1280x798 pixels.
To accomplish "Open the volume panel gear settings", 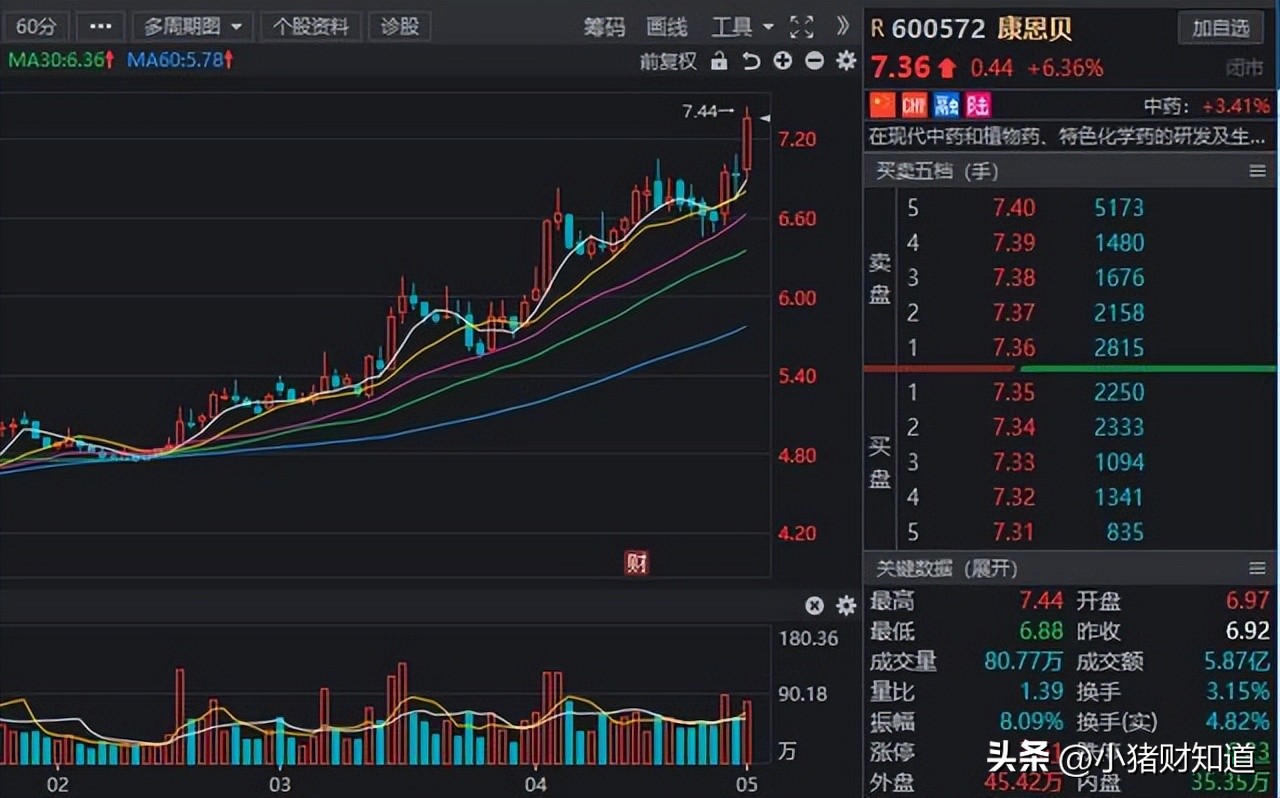I will click(845, 605).
